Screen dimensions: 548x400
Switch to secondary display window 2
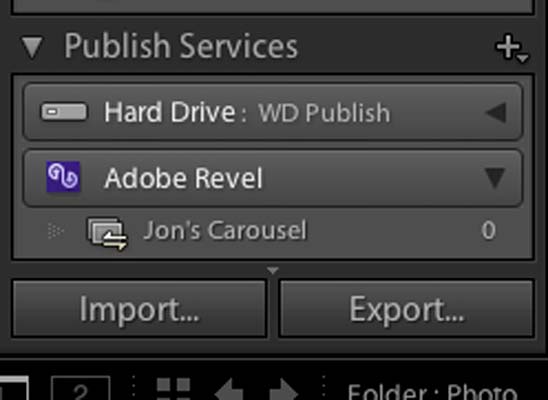click(x=81, y=388)
